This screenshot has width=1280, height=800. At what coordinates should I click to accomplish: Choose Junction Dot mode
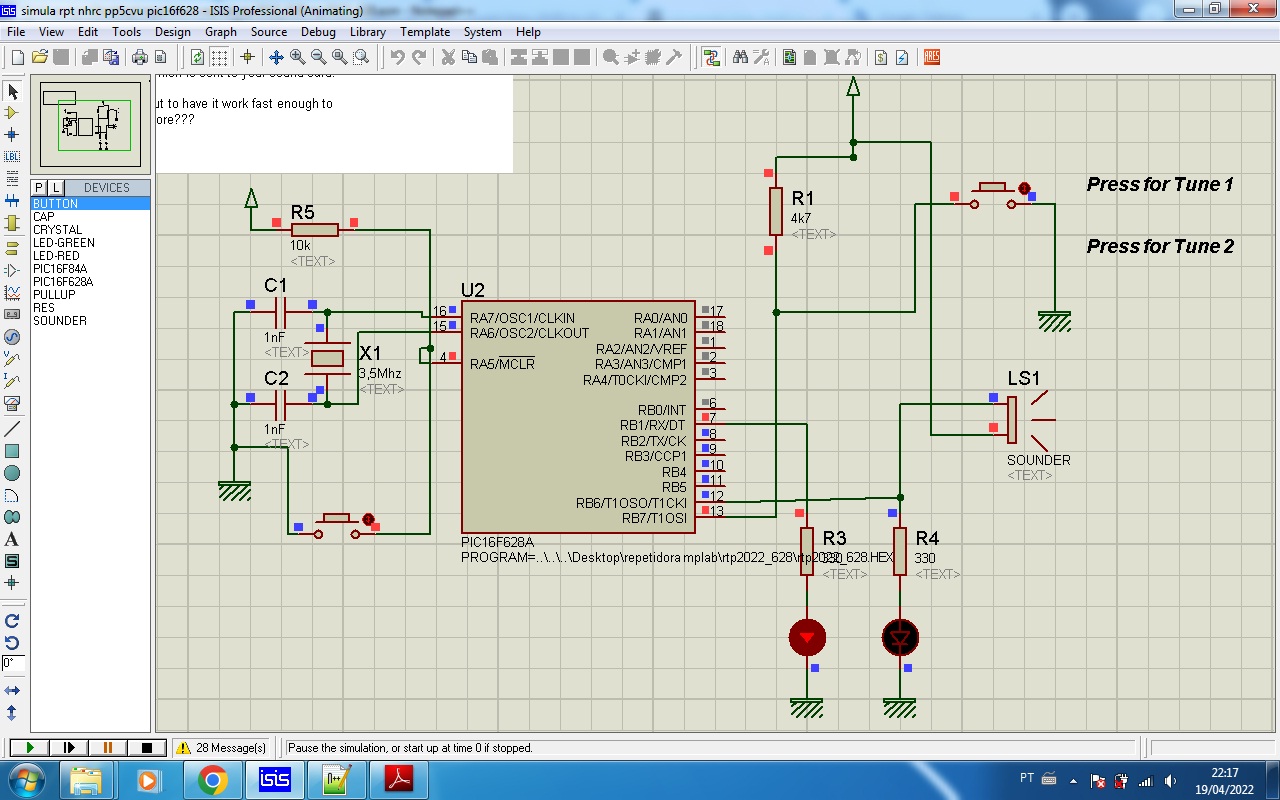pyautogui.click(x=12, y=134)
